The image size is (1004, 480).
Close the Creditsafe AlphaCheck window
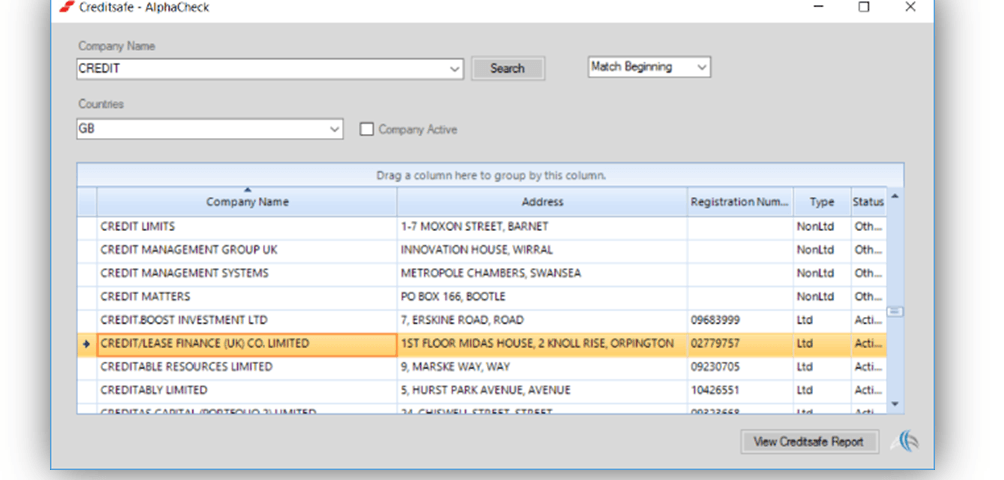coord(910,7)
